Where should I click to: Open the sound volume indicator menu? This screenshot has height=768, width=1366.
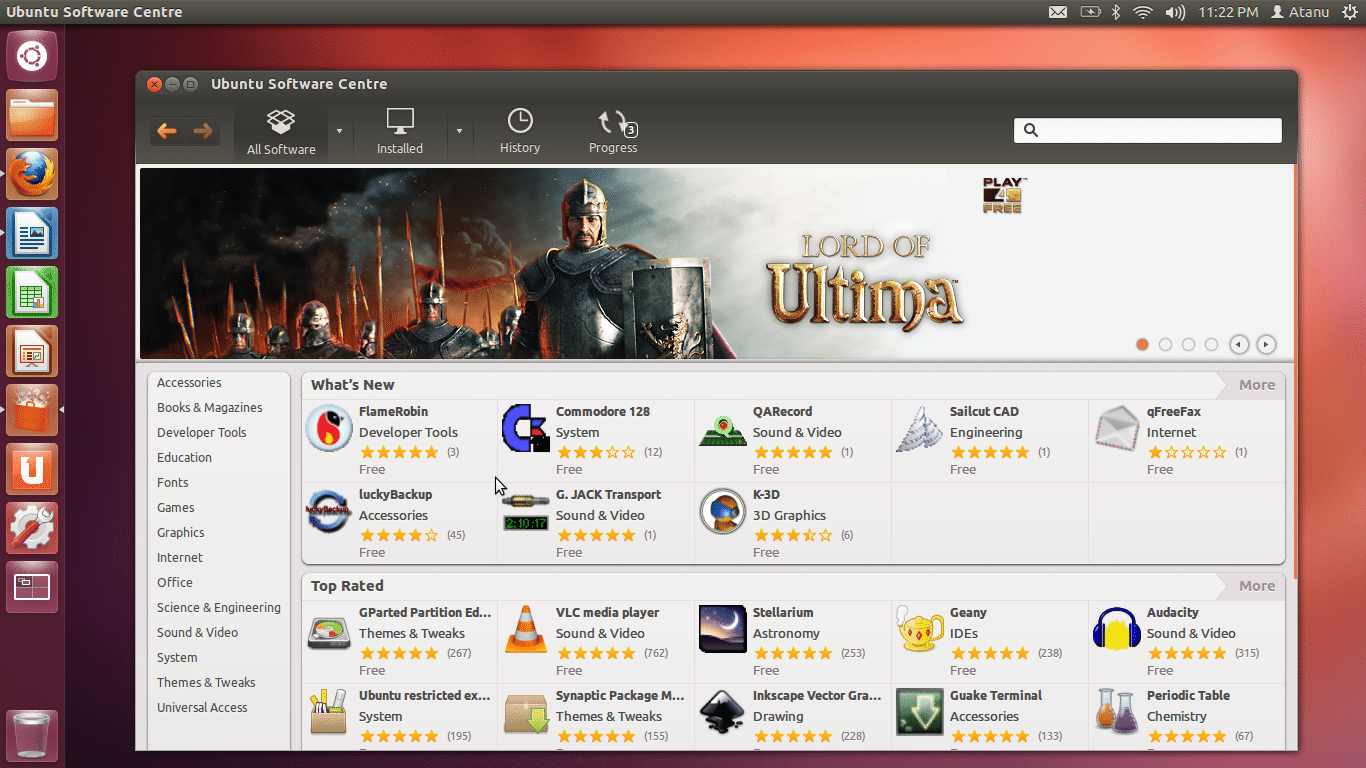pos(1175,12)
